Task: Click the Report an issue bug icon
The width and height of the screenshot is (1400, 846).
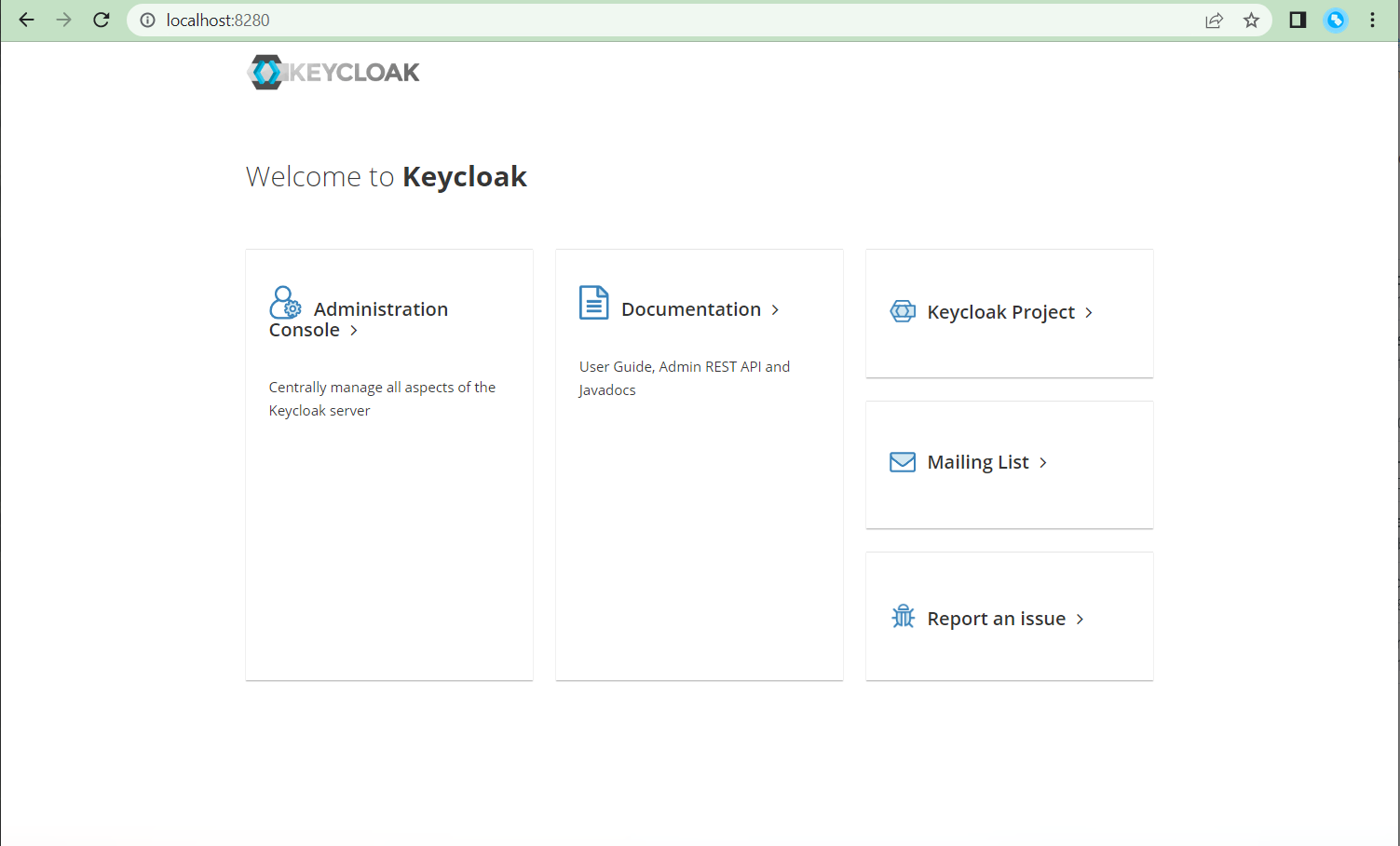Action: pyautogui.click(x=903, y=616)
